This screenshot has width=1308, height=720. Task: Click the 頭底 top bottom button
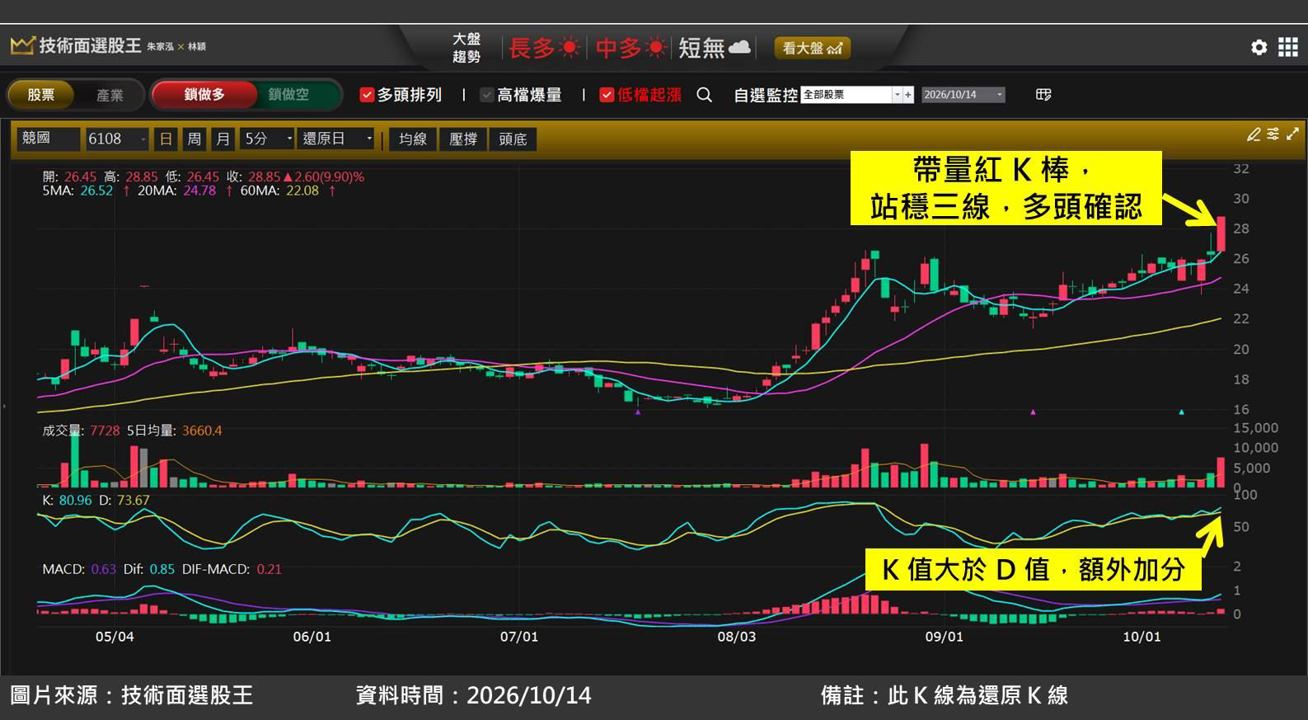[x=513, y=139]
